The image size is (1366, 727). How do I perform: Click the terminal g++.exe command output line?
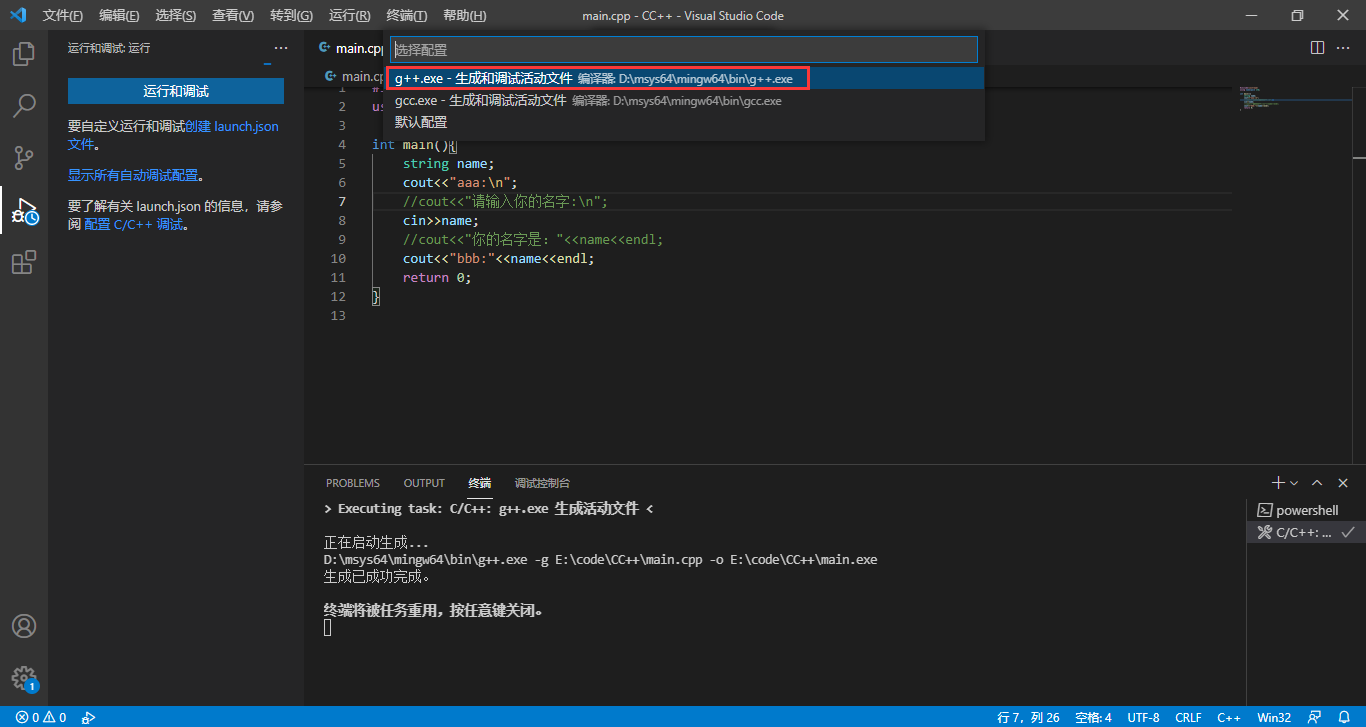coord(600,560)
